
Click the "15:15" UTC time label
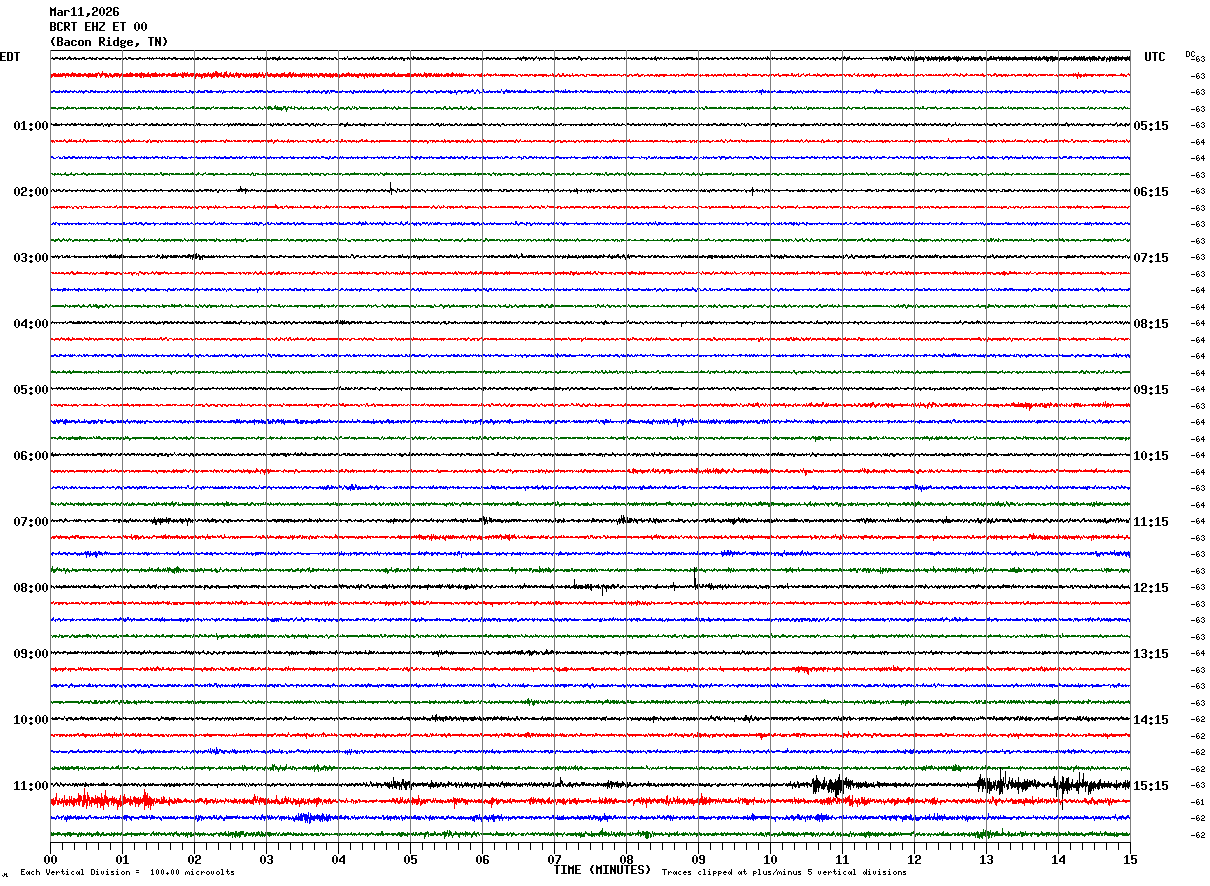[1151, 786]
